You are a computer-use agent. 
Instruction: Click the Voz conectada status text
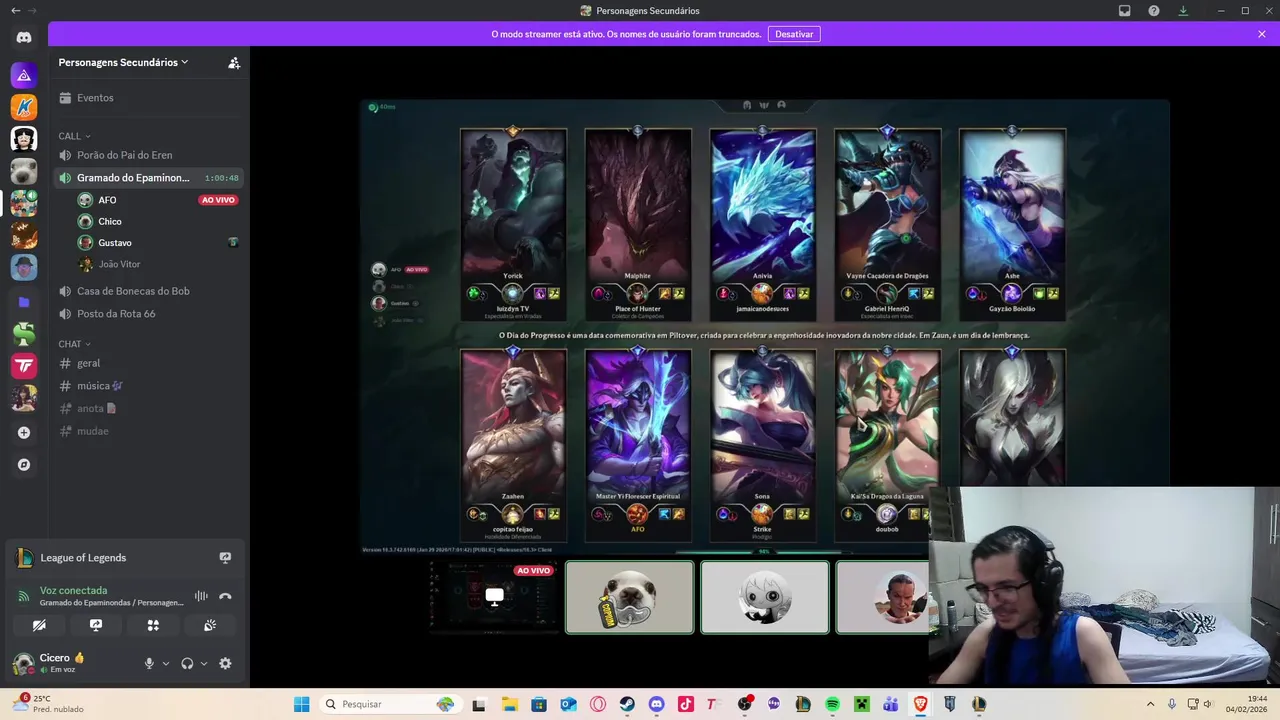[x=73, y=591]
